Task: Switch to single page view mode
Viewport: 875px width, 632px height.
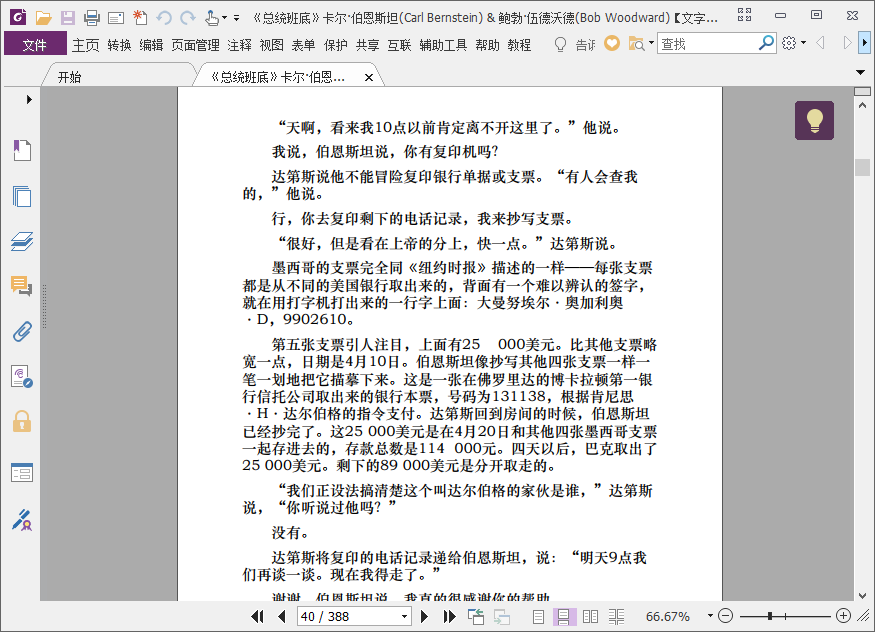Action: coord(538,616)
